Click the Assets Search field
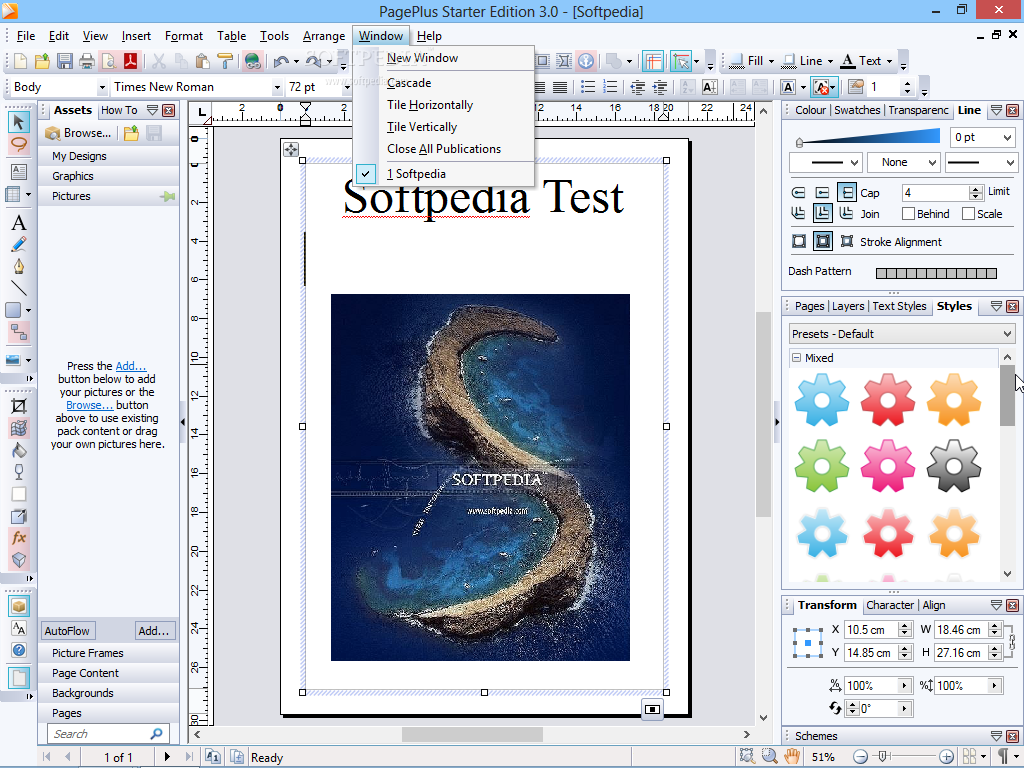The width and height of the screenshot is (1024, 768). click(x=108, y=733)
